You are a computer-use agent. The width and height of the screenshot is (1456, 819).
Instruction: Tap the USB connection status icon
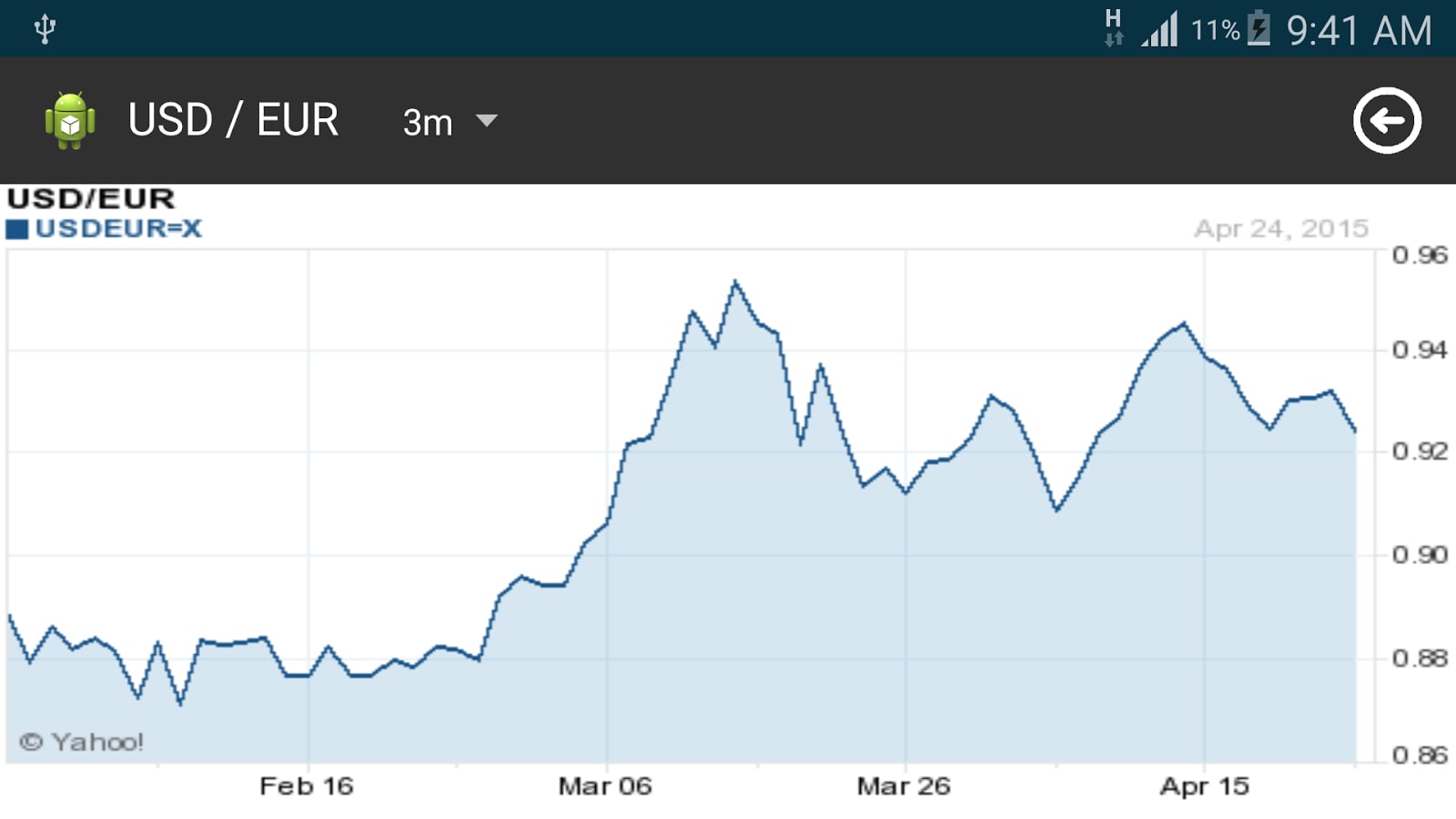point(45,28)
